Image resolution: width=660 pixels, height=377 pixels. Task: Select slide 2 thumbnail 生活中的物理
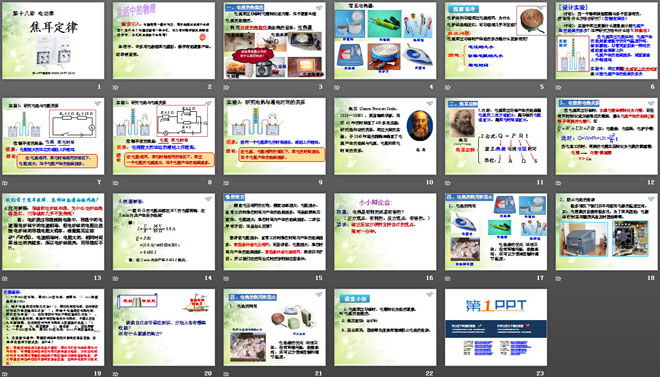coord(164,40)
